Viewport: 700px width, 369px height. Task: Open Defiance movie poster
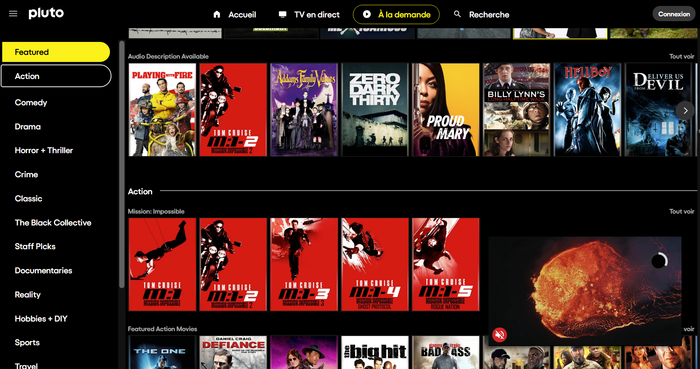[233, 352]
